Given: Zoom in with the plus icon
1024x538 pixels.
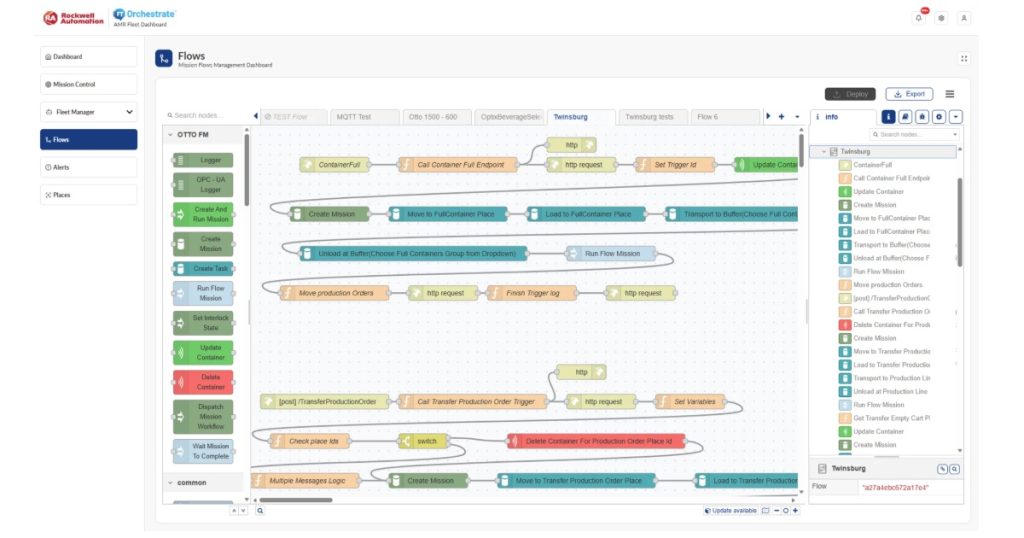Looking at the screenshot, I should coord(795,511).
